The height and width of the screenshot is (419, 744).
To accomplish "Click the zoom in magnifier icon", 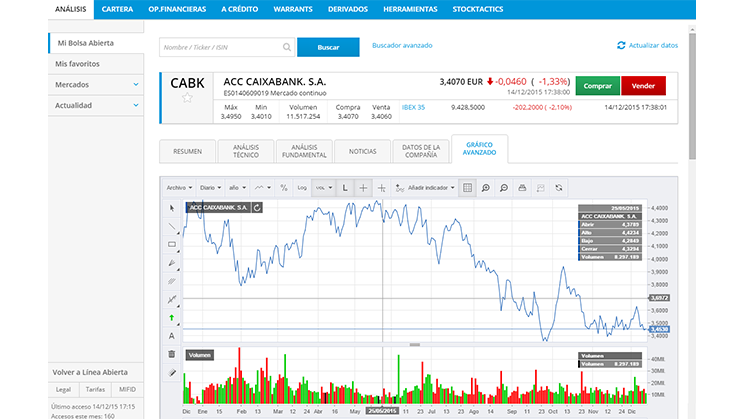I will click(485, 188).
